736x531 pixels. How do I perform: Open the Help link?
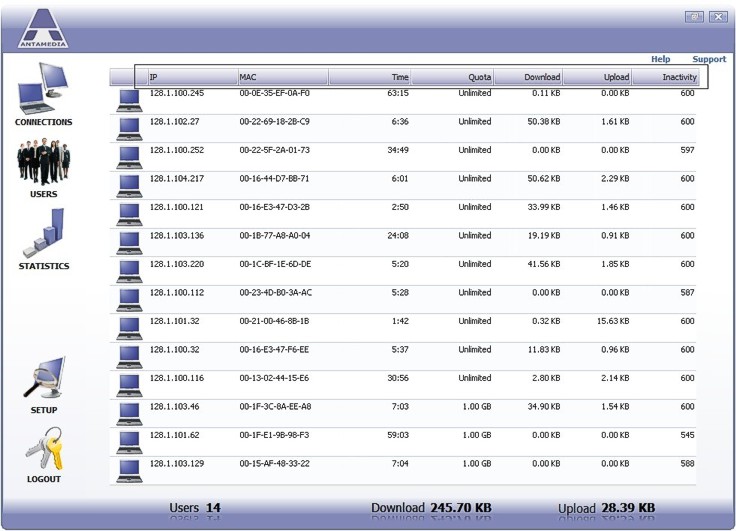pyautogui.click(x=660, y=59)
